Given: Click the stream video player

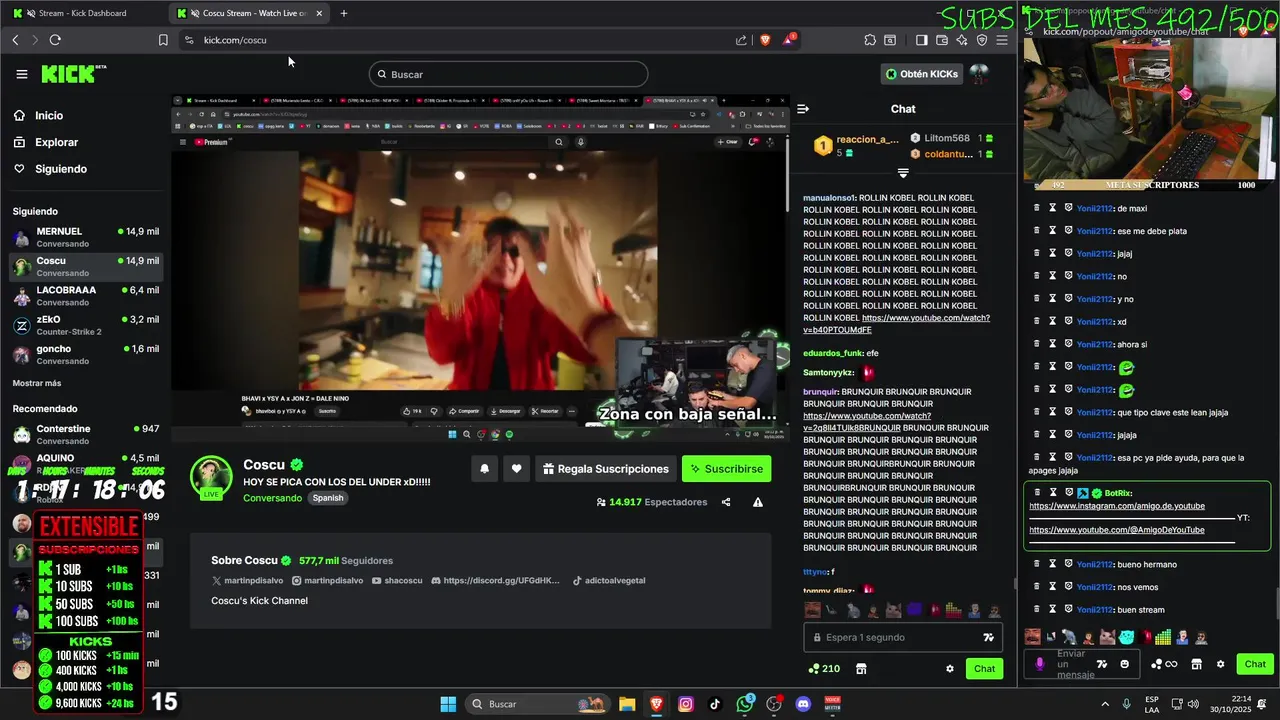Looking at the screenshot, I should click(479, 268).
